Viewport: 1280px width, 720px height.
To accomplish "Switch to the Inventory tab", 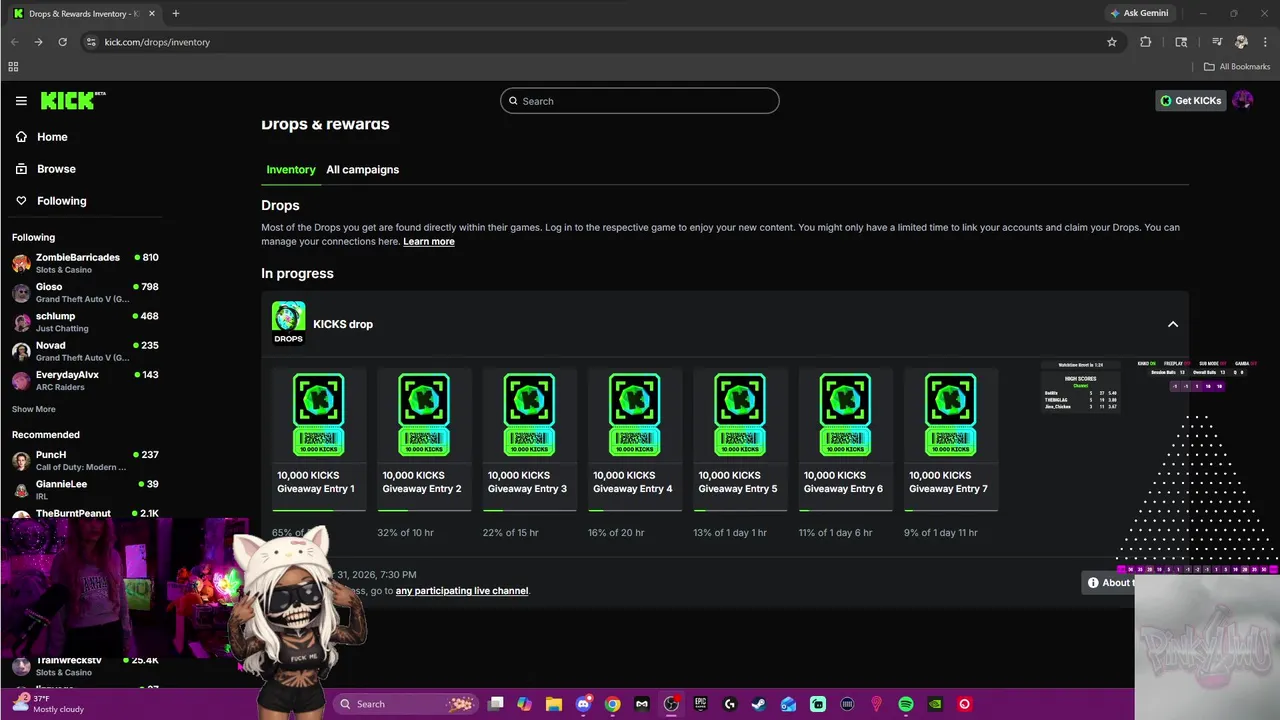I will tap(291, 169).
